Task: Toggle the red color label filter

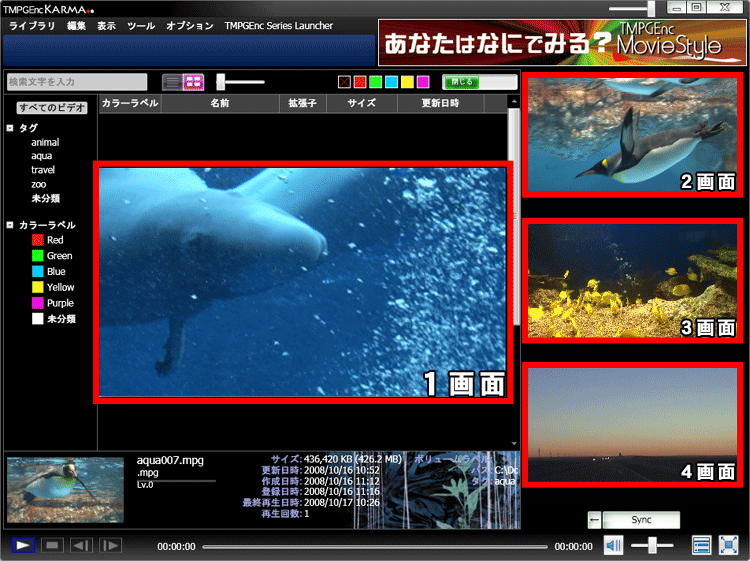Action: (360, 82)
